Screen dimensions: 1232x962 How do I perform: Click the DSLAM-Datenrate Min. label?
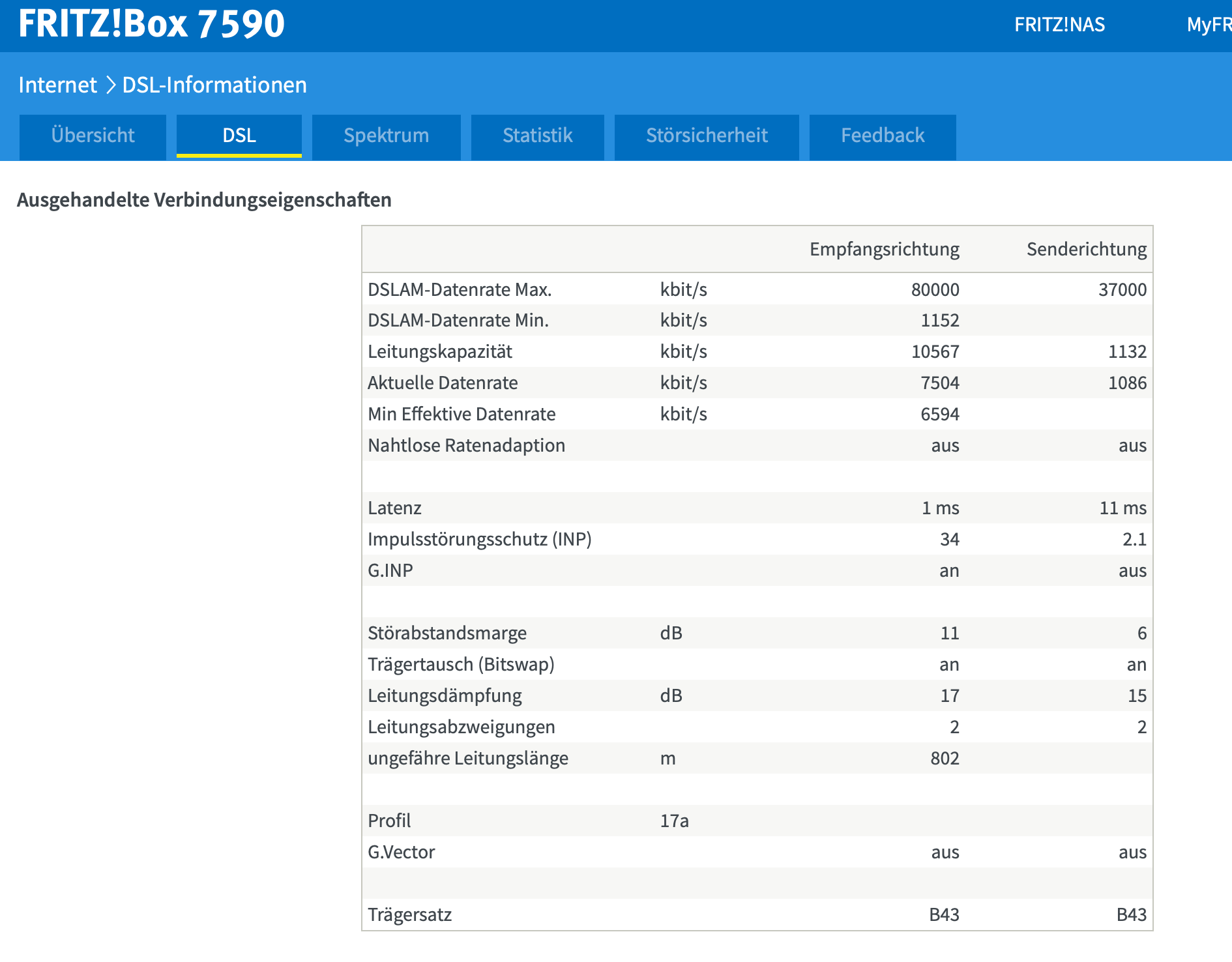tap(458, 321)
